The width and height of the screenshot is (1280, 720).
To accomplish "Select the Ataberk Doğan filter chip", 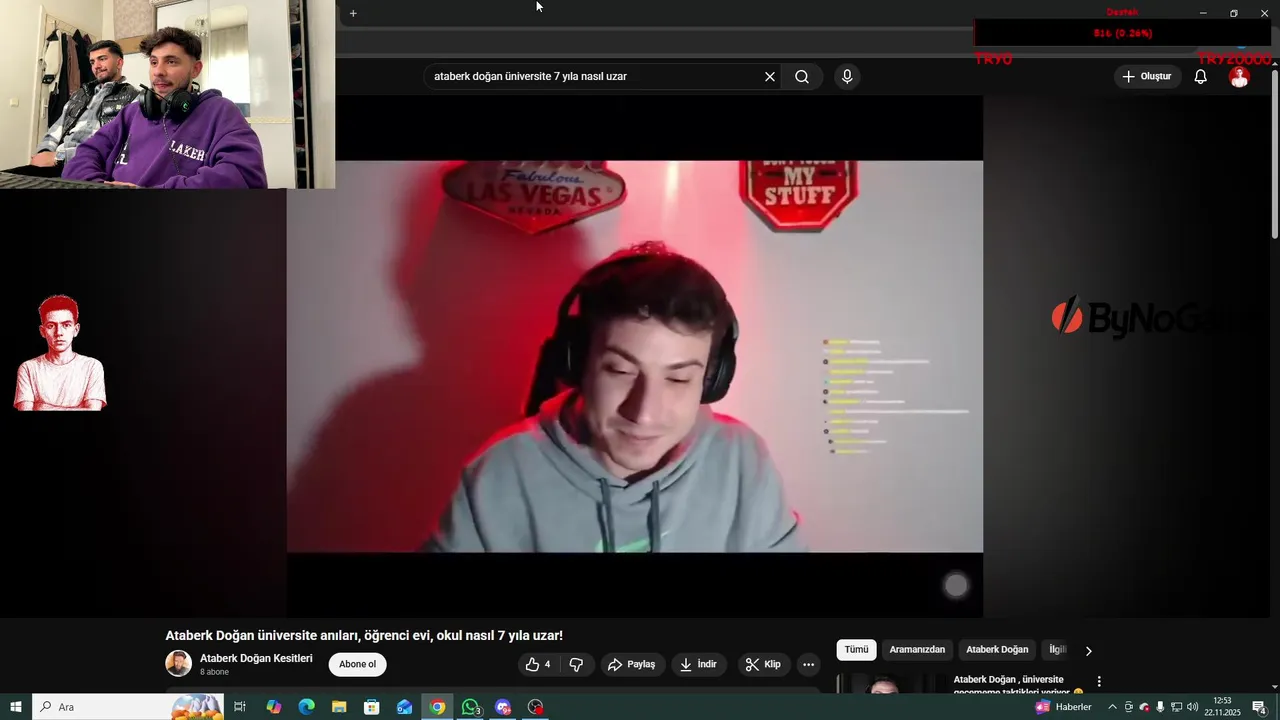I will click(997, 650).
